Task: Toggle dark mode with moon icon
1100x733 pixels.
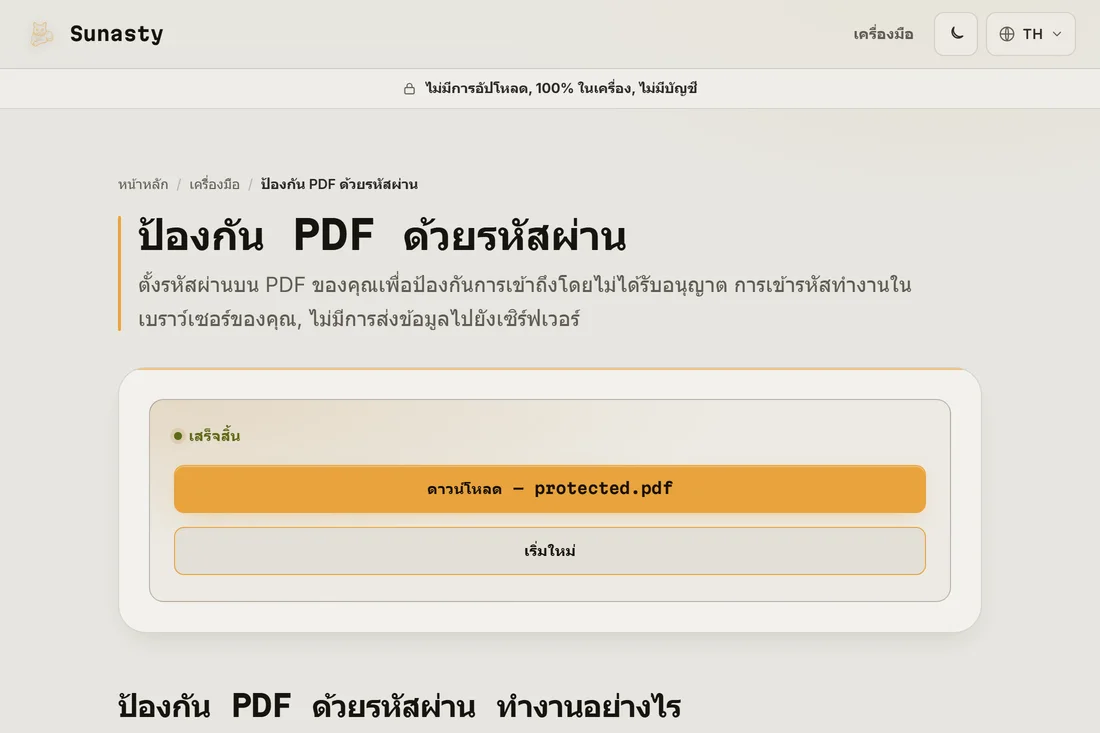Action: click(955, 34)
